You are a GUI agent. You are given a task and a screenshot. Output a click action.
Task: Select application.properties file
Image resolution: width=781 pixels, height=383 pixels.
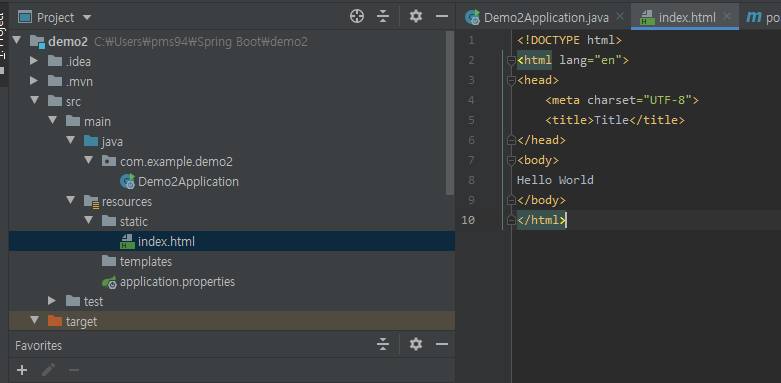pyautogui.click(x=177, y=282)
